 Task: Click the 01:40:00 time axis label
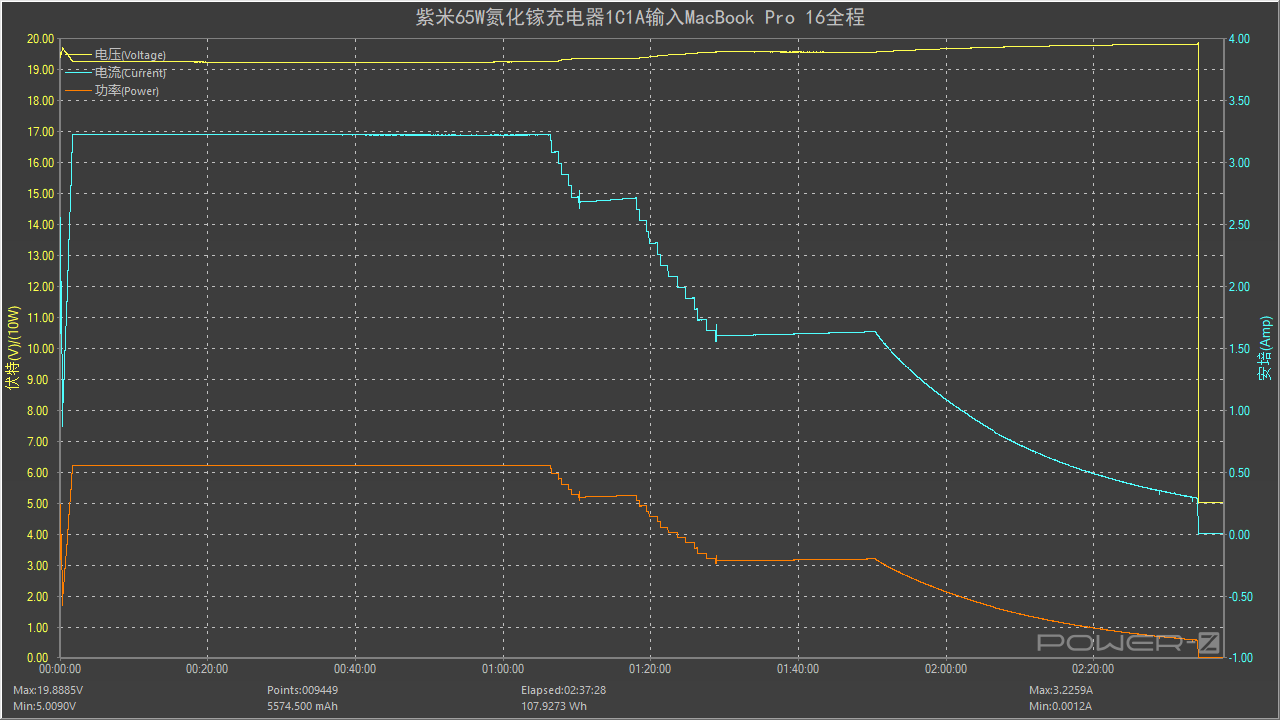pyautogui.click(x=798, y=669)
